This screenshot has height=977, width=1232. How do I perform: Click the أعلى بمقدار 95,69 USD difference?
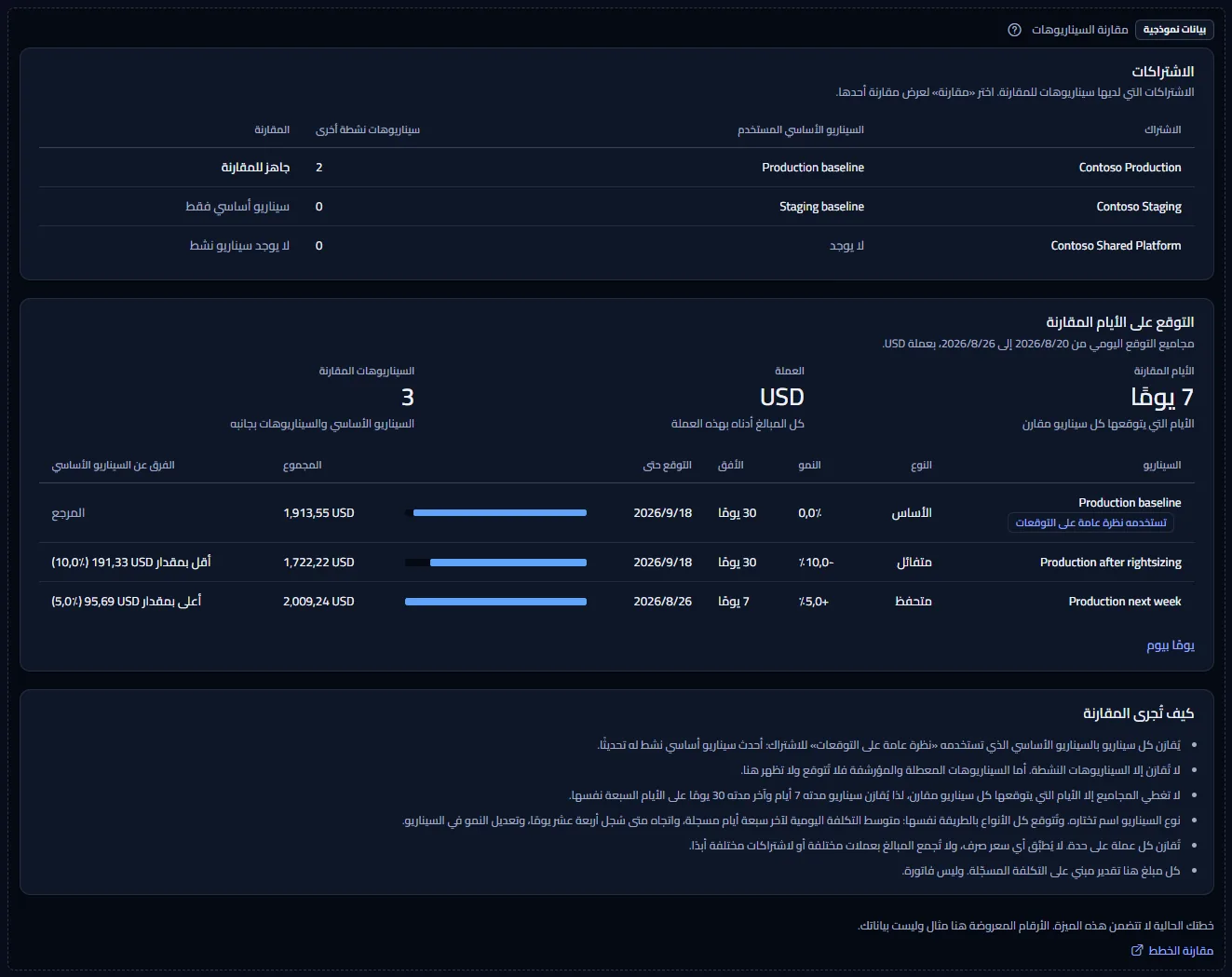coord(127,602)
